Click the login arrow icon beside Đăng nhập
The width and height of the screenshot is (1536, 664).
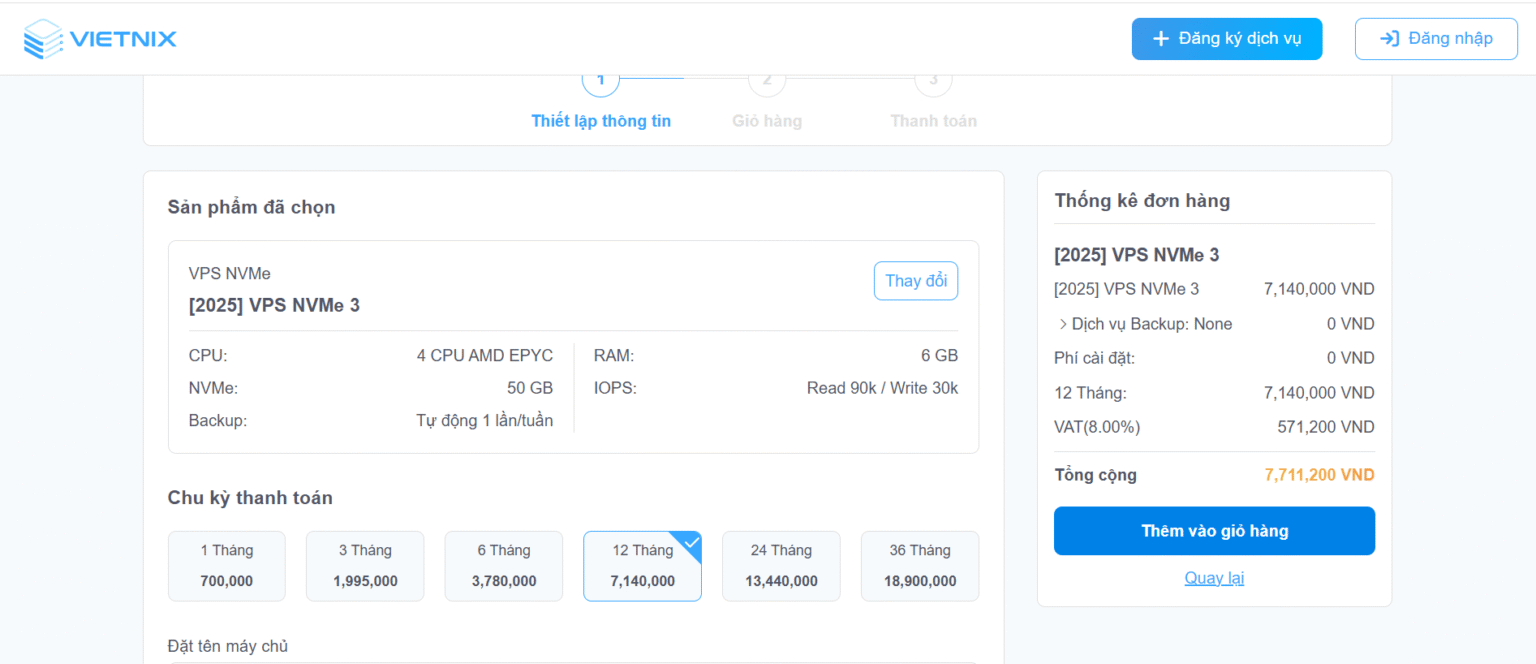(1389, 39)
